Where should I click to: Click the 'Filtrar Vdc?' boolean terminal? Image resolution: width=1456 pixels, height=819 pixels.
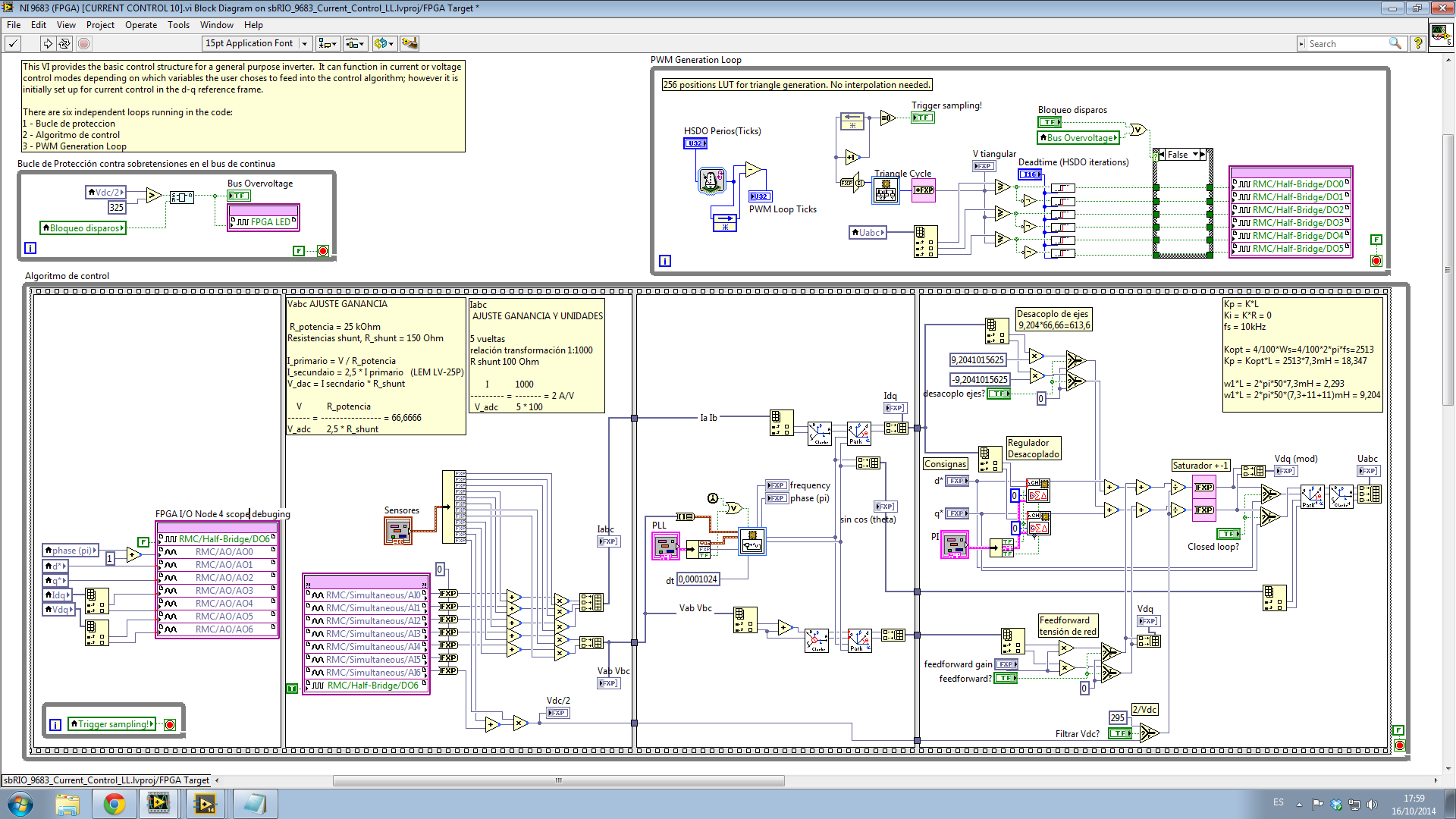point(1120,733)
